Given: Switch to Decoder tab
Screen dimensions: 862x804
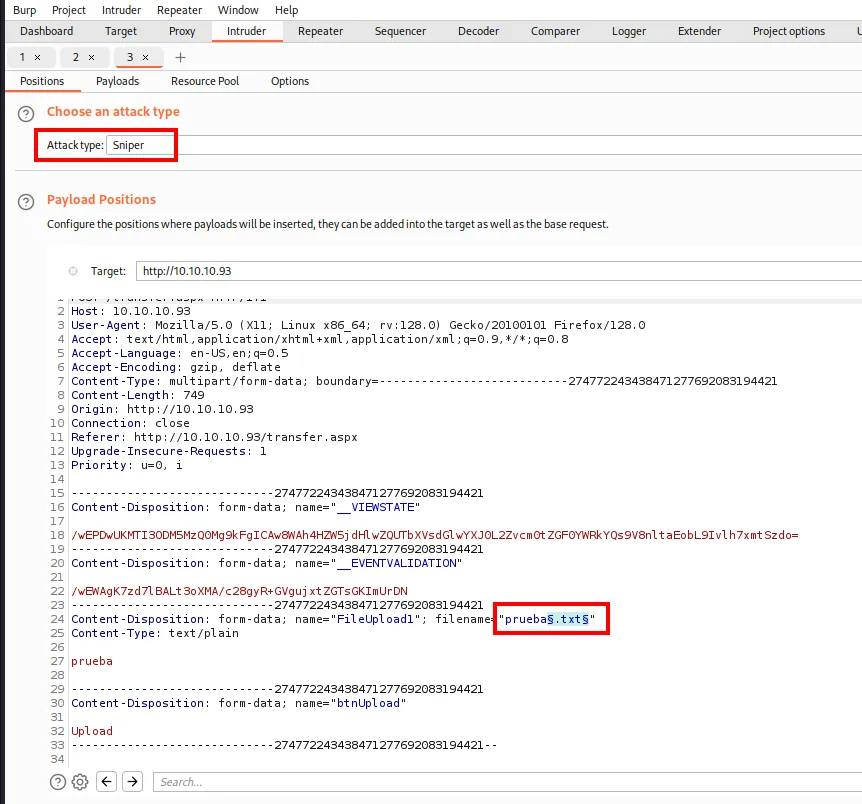Looking at the screenshot, I should 478,31.
